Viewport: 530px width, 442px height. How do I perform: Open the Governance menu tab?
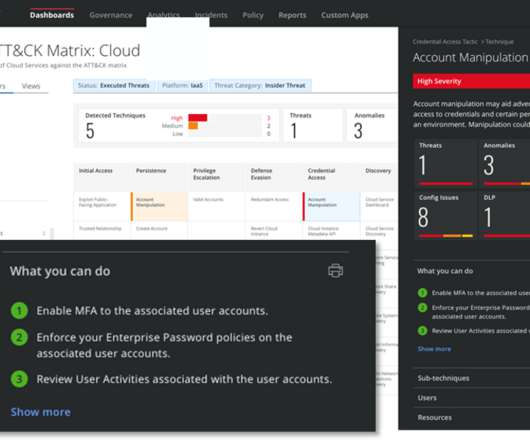(x=111, y=15)
